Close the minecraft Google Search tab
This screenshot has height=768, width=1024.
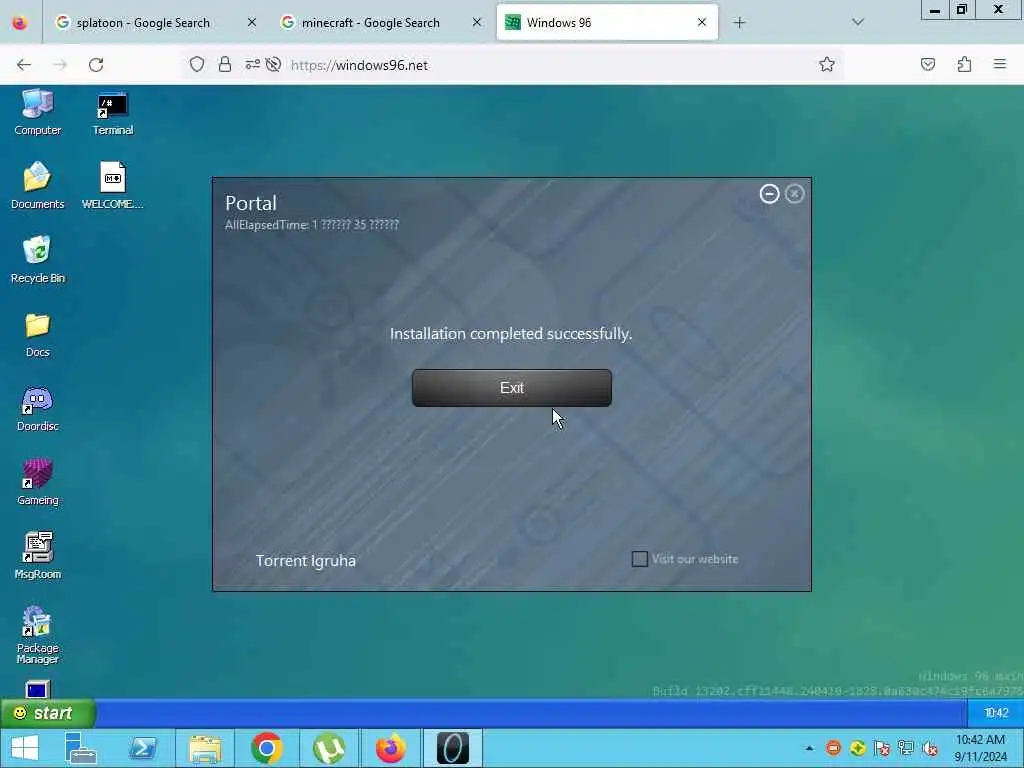(x=477, y=23)
